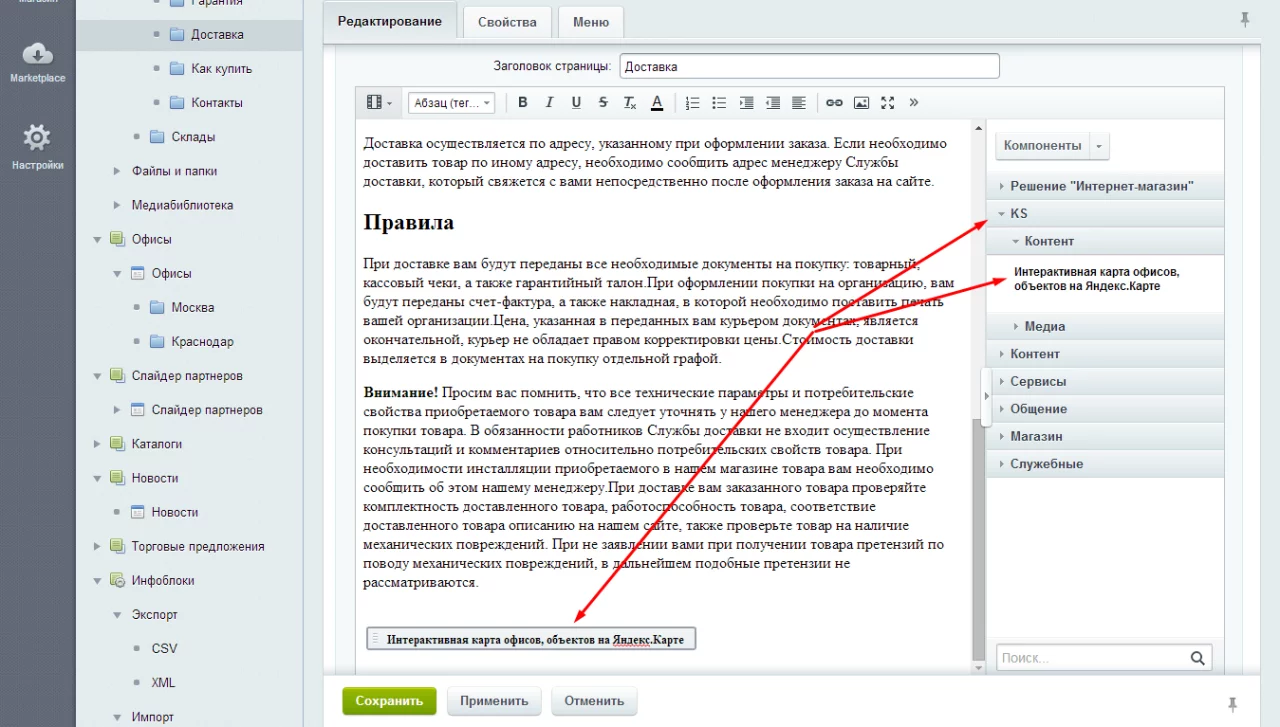Toggle bold formatting in editor toolbar
Viewport: 1280px width, 727px height.
[522, 103]
